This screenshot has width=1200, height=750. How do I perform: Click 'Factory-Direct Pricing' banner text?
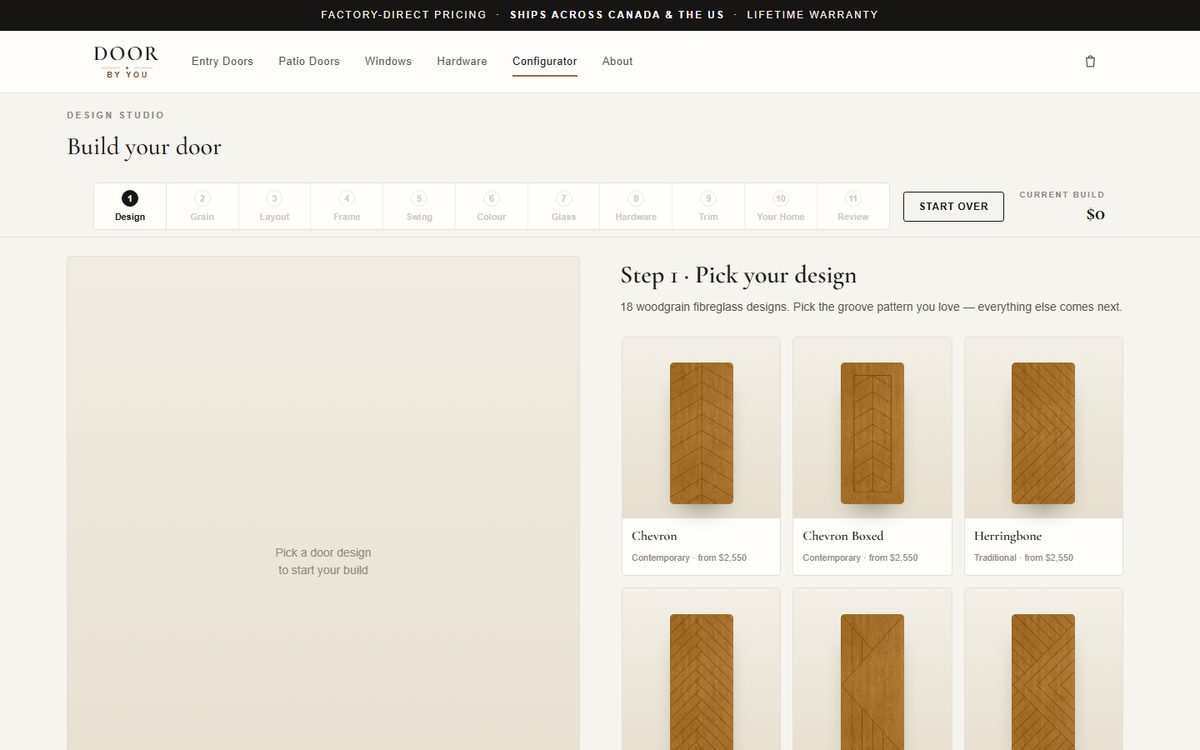click(x=404, y=15)
